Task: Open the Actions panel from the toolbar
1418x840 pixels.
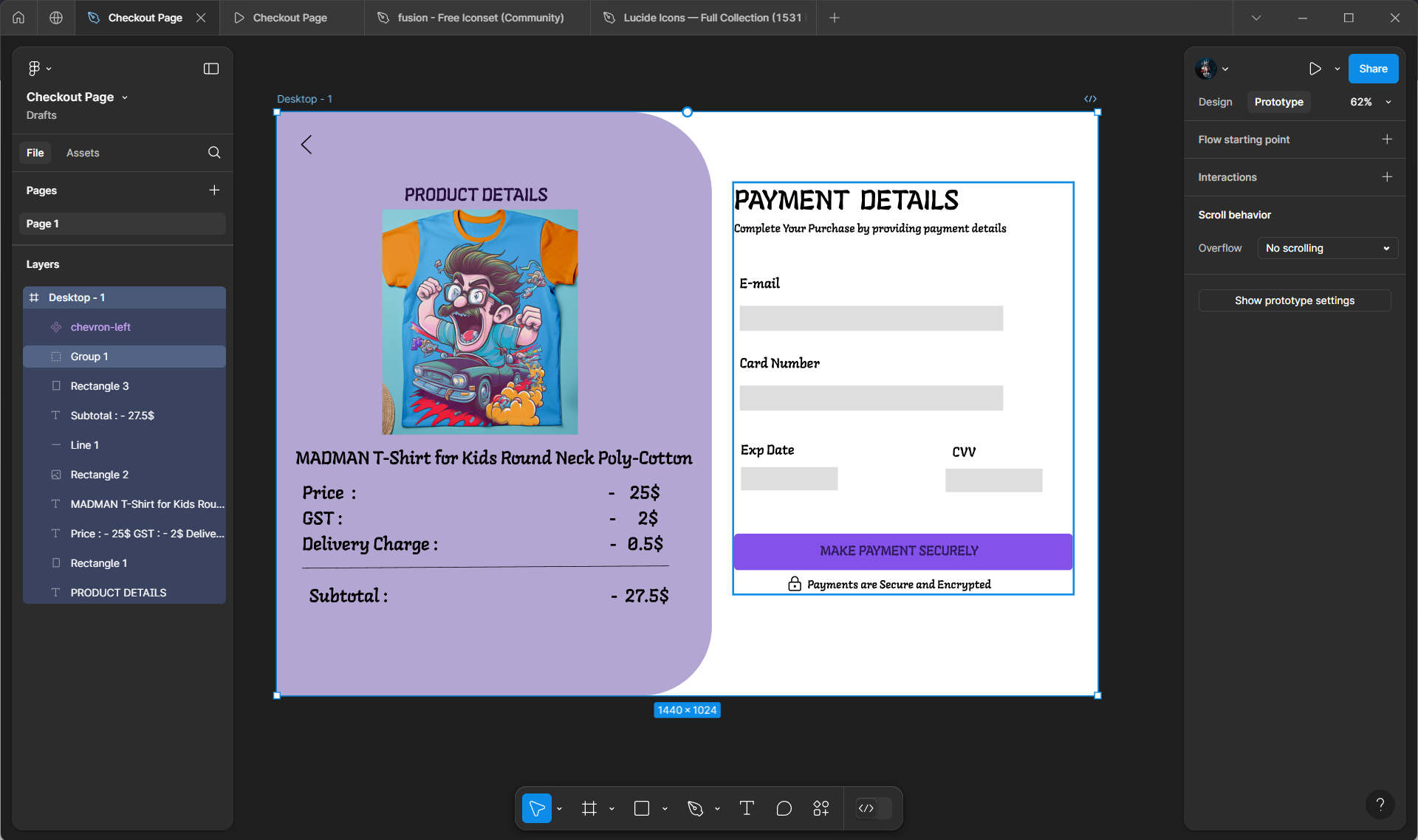Action: click(x=821, y=808)
